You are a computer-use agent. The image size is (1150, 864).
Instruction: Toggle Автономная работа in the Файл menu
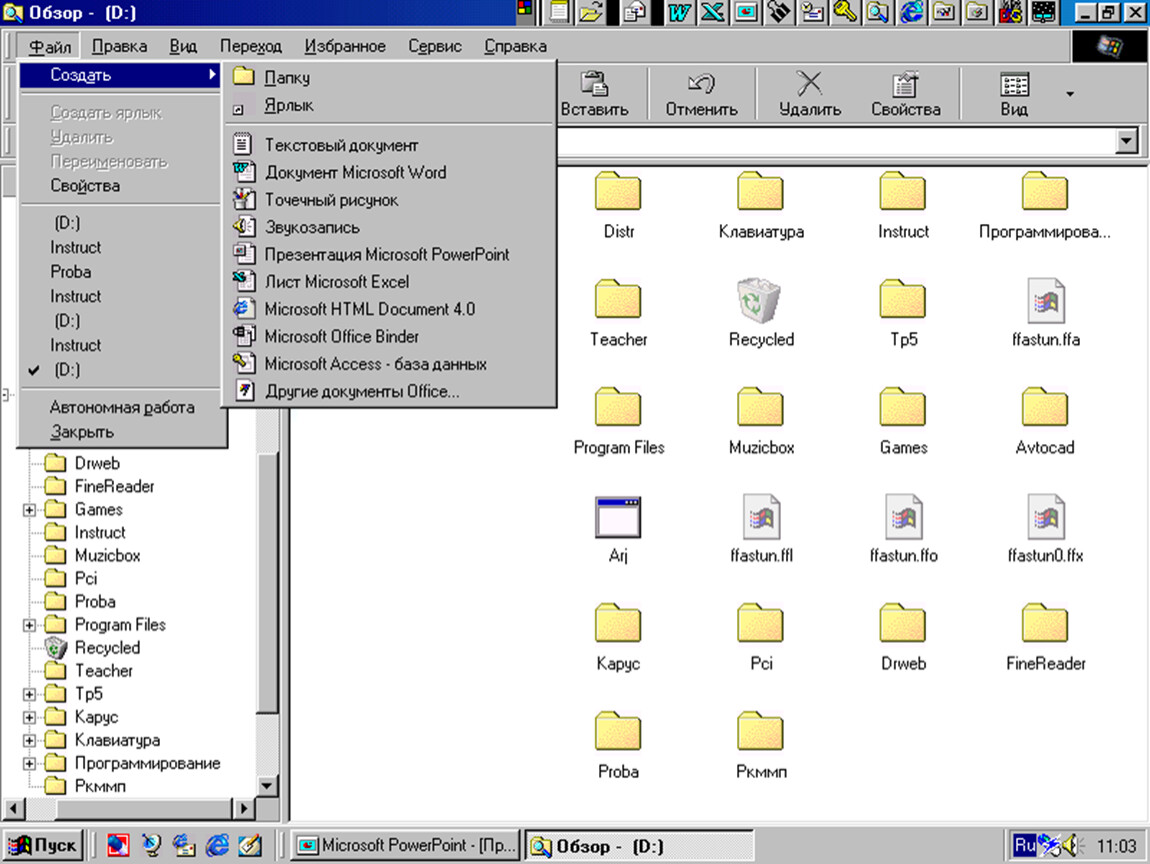pyautogui.click(x=122, y=407)
